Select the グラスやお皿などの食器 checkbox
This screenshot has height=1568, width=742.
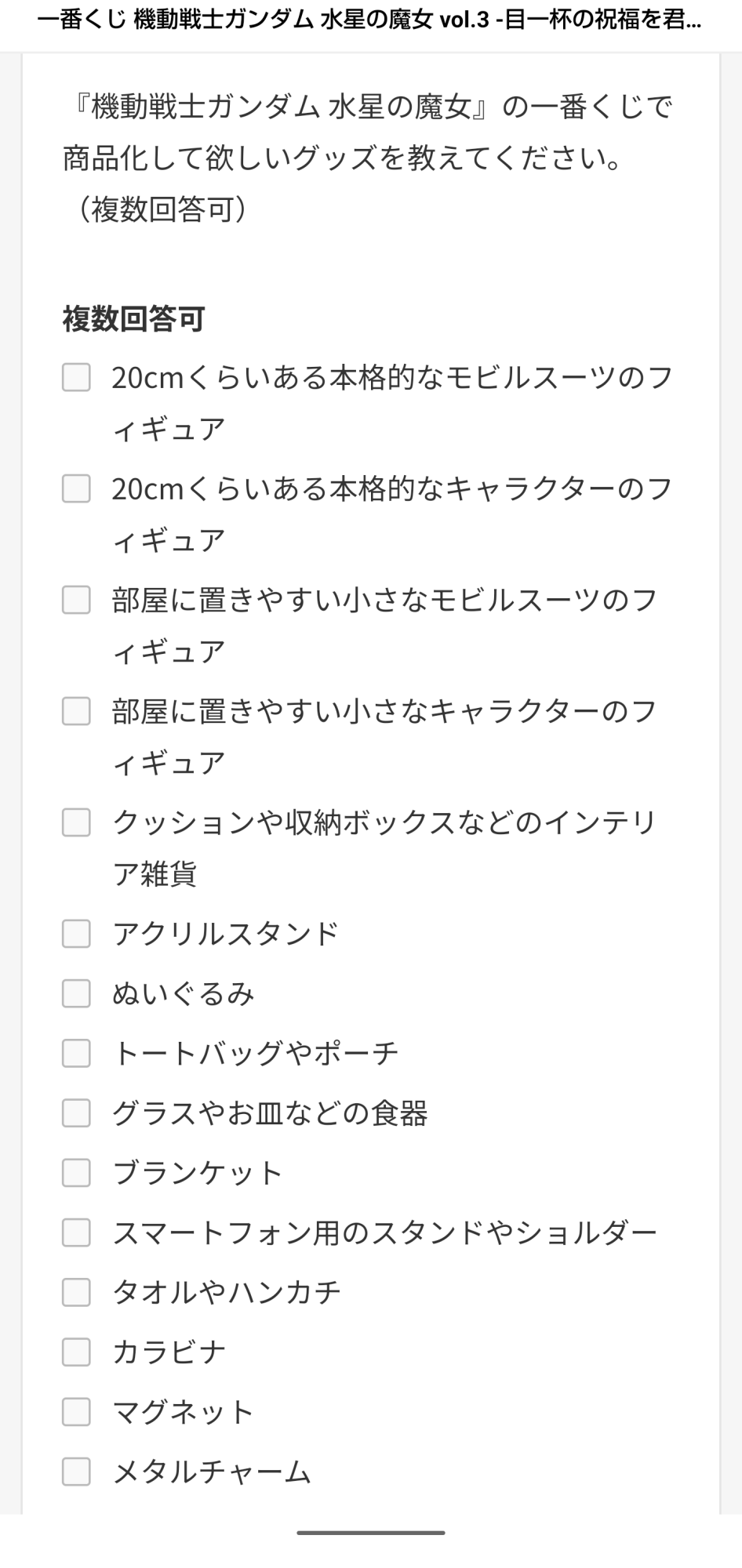click(76, 1112)
